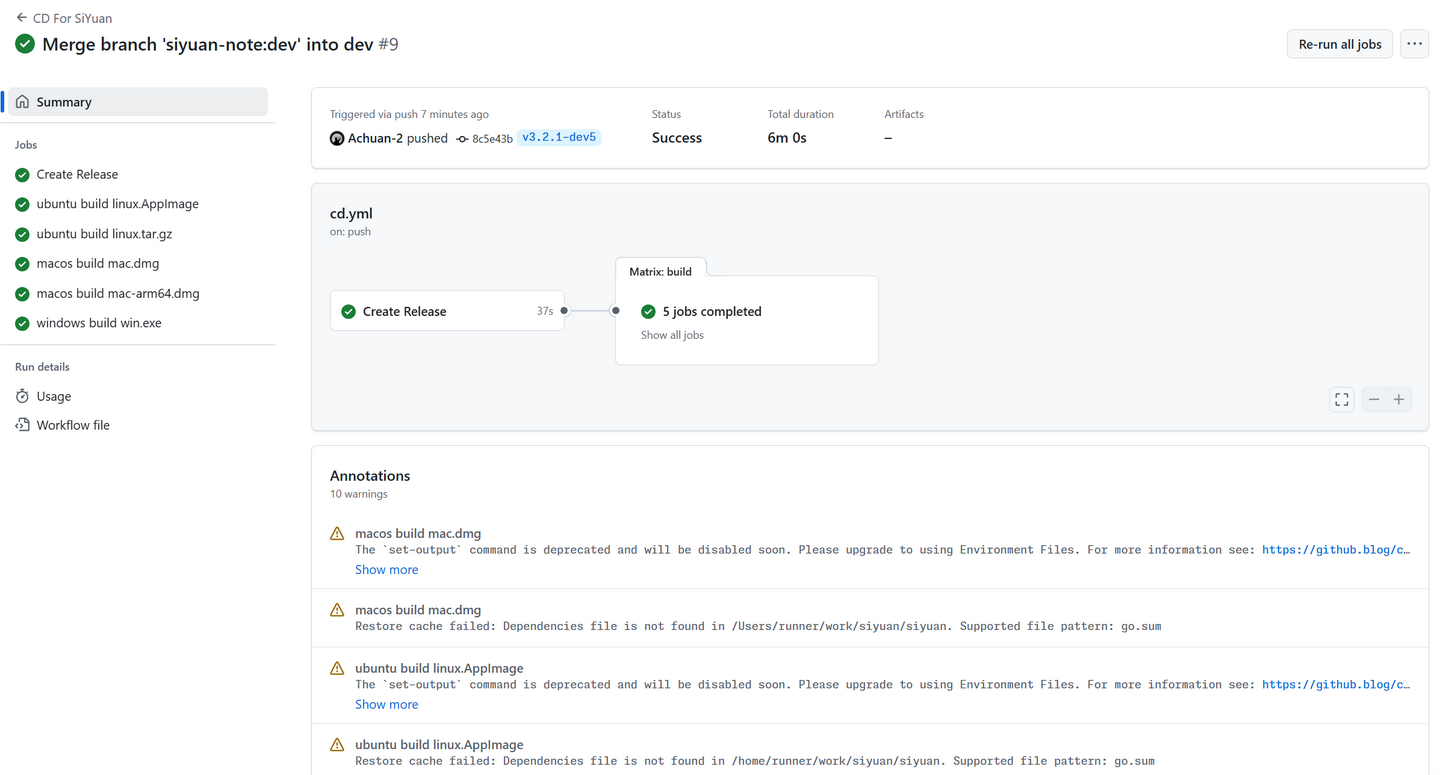
Task: Go back to CD For SiYuan workflow
Action: pyautogui.click(x=72, y=18)
